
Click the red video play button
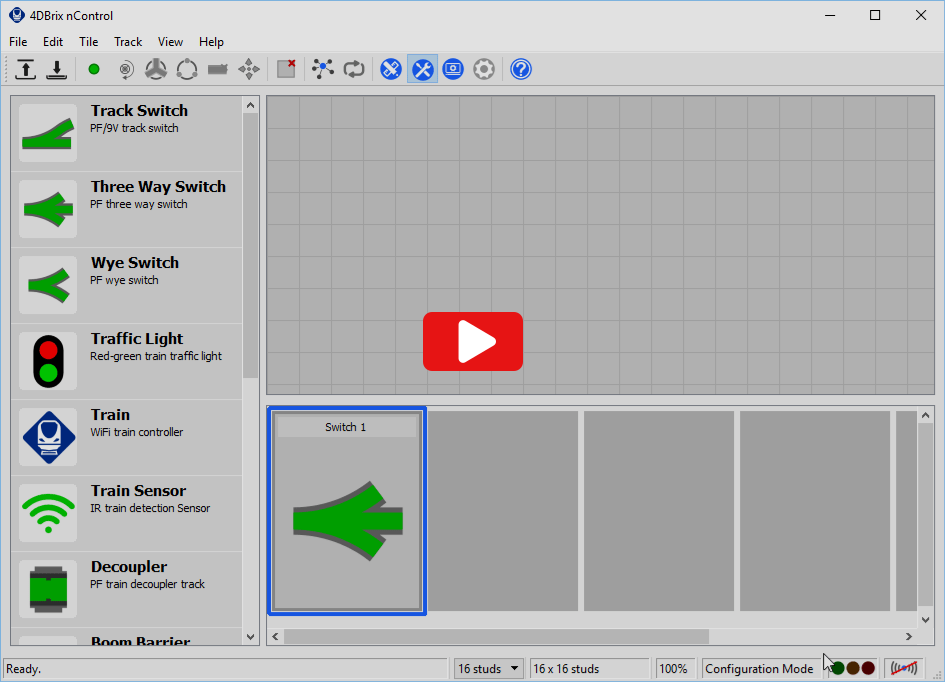tap(472, 342)
